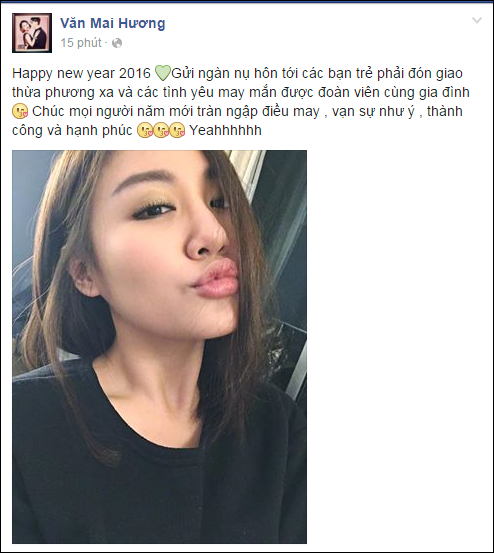Visit the Văn Mai Hương profile name link
The height and width of the screenshot is (553, 494).
coord(112,23)
